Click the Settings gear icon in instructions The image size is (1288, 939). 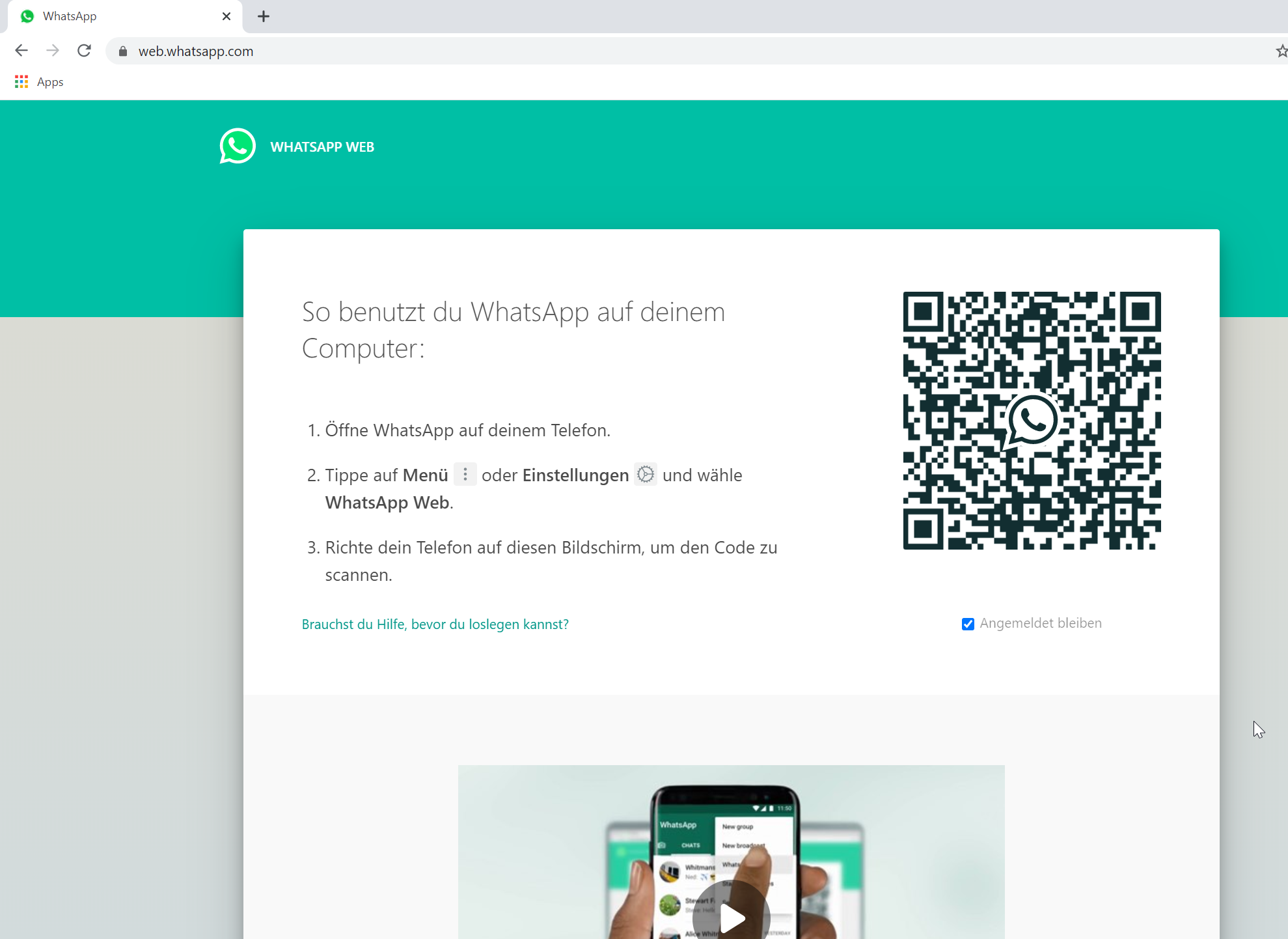(645, 474)
